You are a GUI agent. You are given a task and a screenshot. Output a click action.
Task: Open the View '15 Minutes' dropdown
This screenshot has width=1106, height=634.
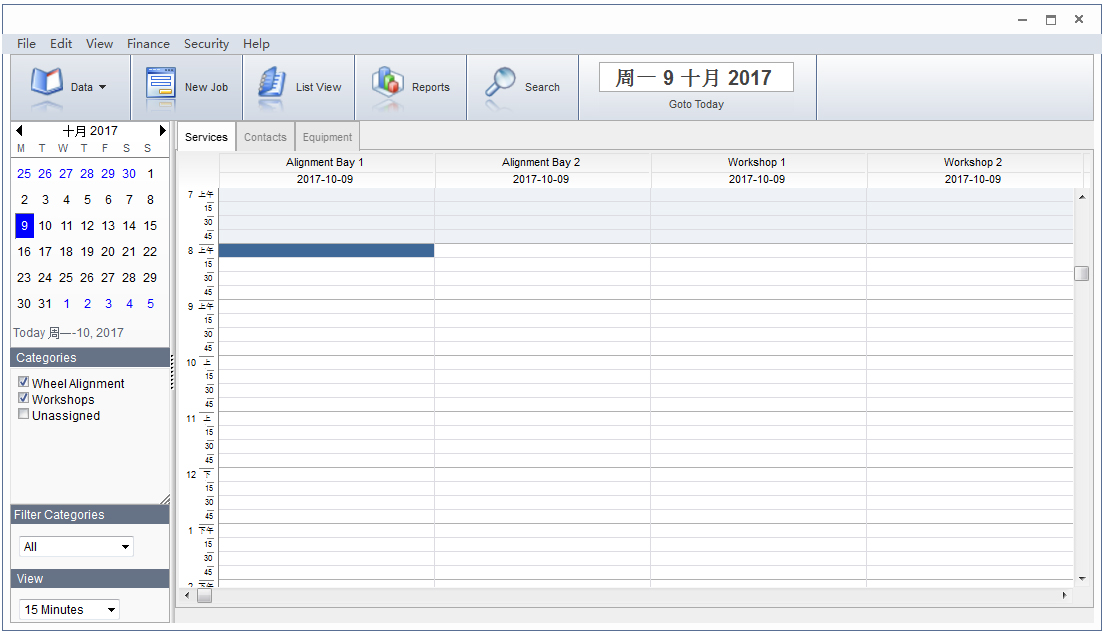coord(69,610)
